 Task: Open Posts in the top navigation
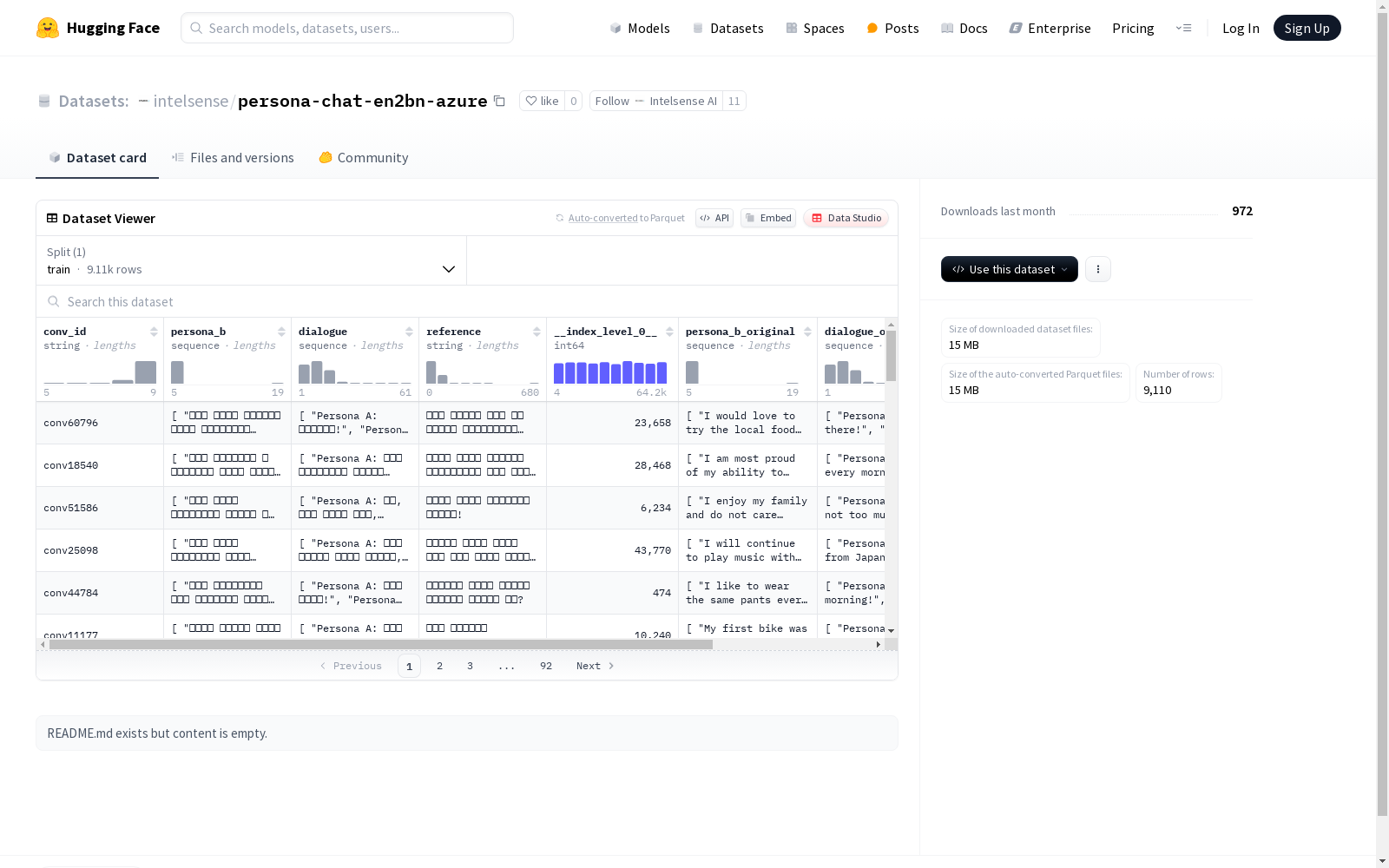(x=893, y=28)
